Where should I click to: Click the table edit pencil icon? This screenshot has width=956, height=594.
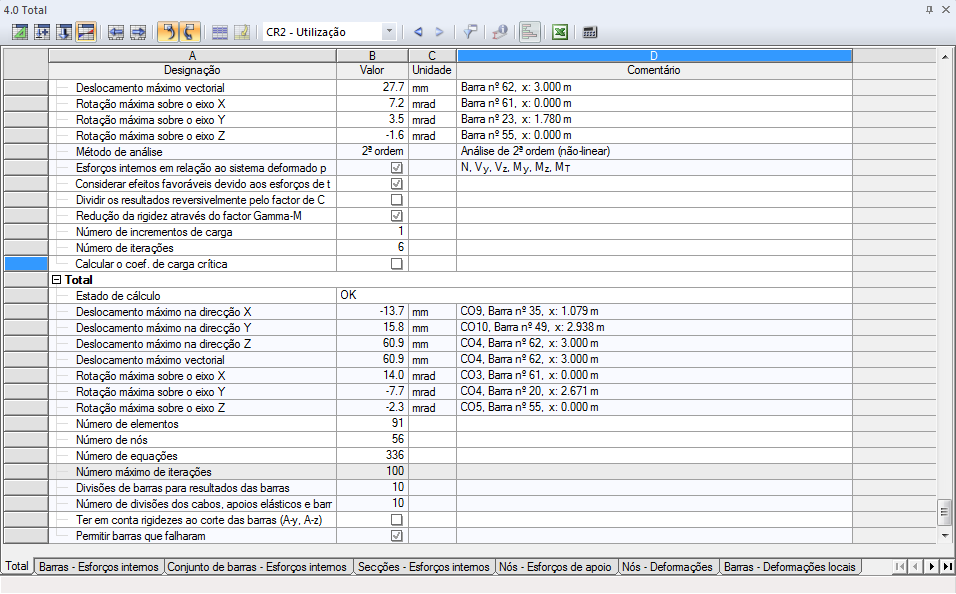(242, 32)
